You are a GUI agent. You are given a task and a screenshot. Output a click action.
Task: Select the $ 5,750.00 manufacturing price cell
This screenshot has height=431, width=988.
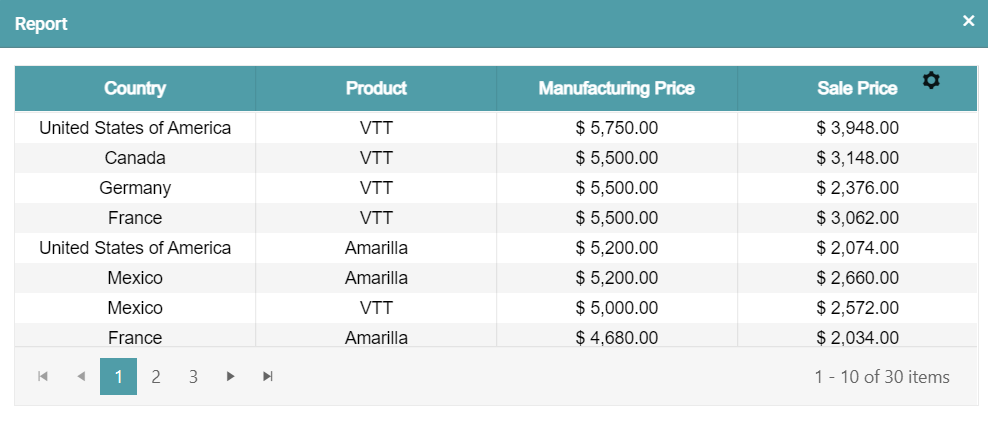(617, 128)
